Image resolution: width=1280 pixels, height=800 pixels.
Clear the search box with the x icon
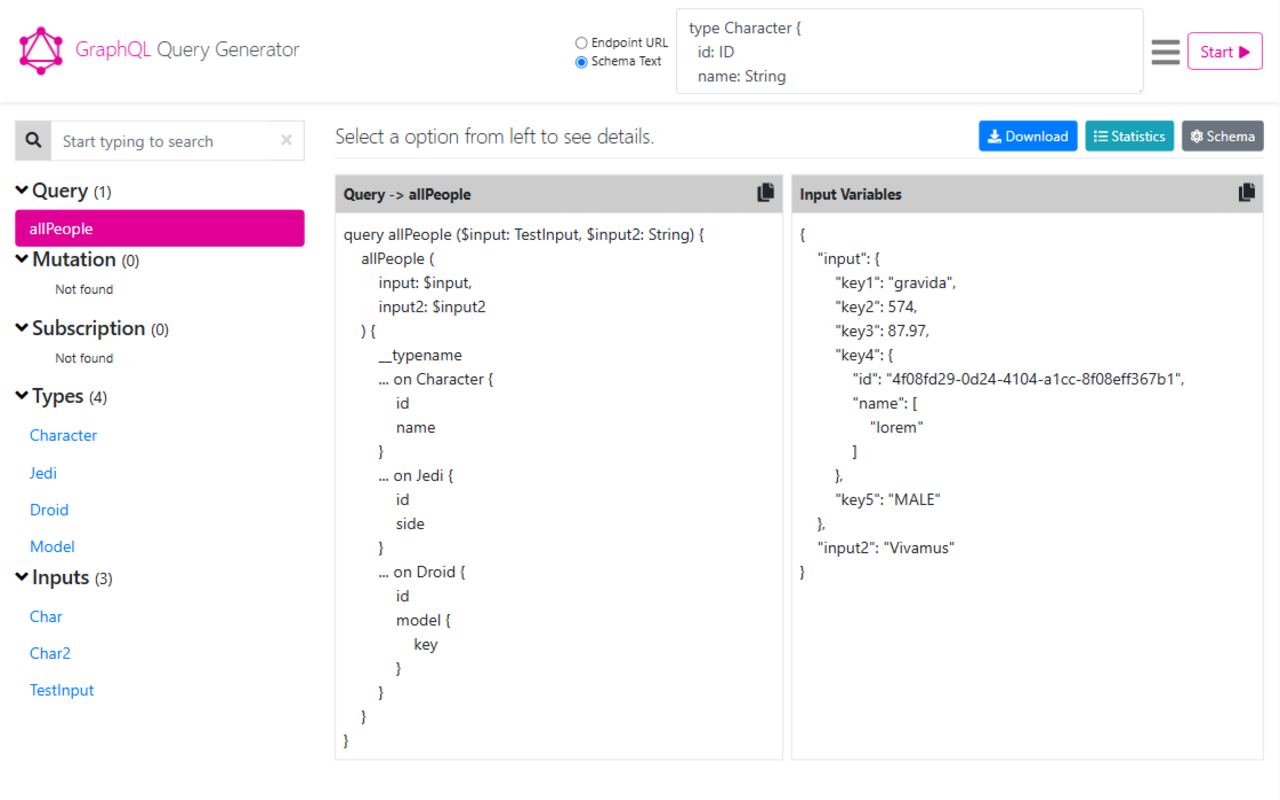(285, 140)
